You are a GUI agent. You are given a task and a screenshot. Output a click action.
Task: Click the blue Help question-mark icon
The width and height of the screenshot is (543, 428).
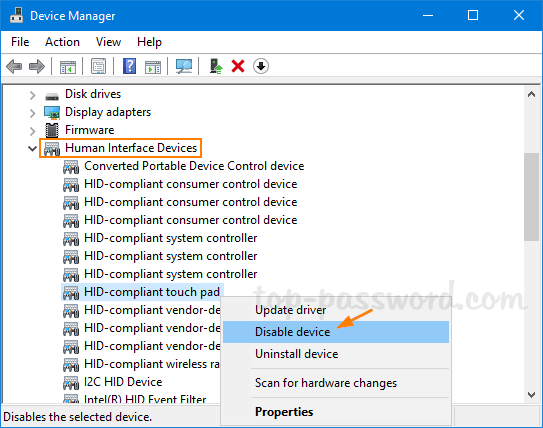coord(130,66)
